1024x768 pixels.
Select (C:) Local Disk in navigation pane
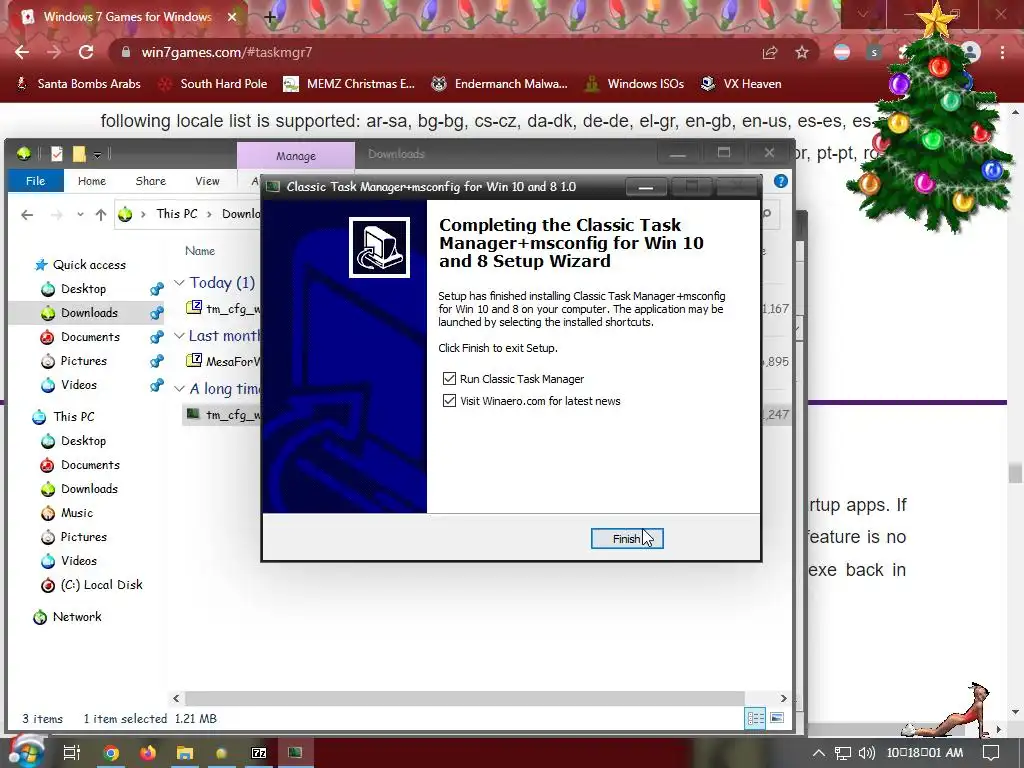(x=101, y=584)
